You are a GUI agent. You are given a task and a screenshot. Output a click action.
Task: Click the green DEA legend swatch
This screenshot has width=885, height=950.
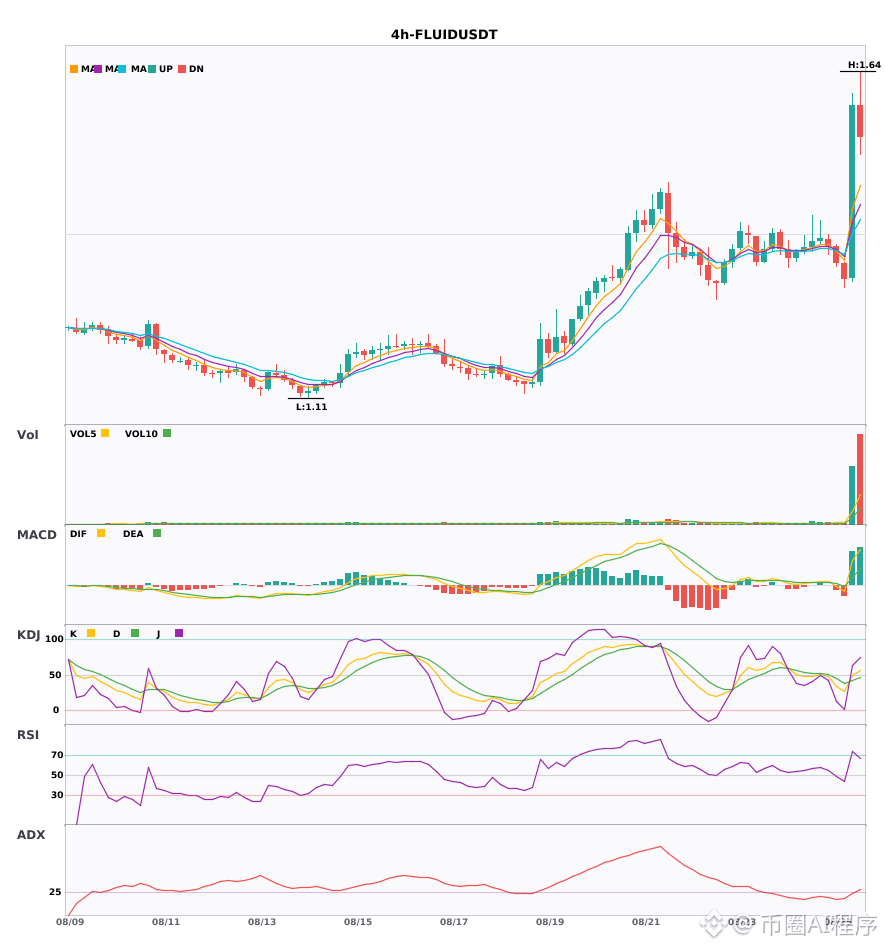click(157, 533)
